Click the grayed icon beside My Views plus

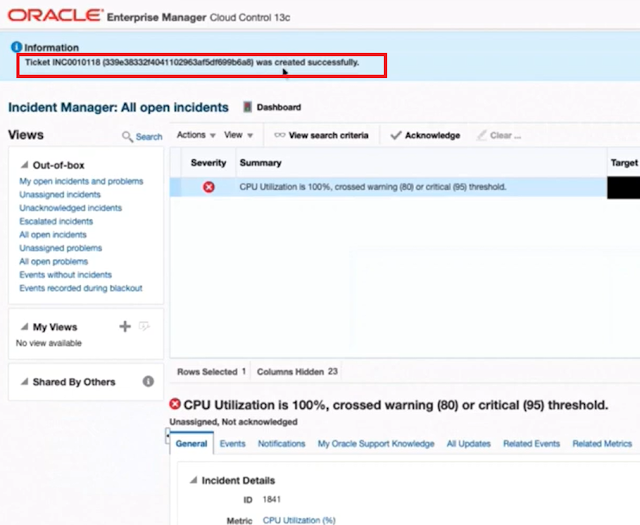(x=144, y=326)
